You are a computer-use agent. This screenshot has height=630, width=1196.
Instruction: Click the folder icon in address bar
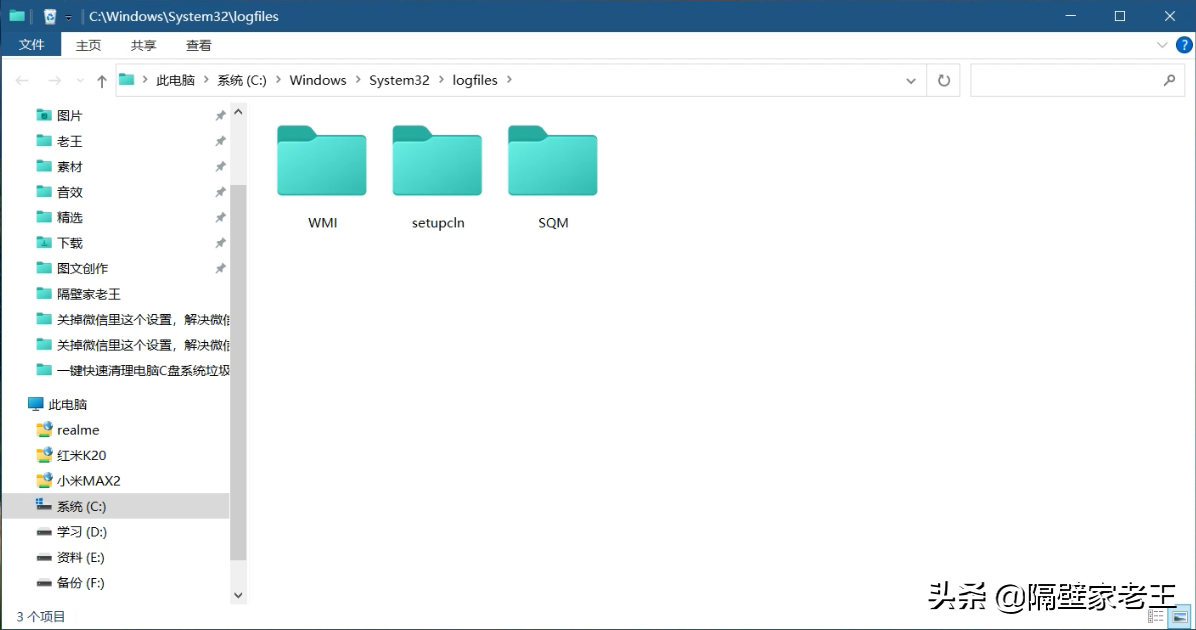(x=127, y=79)
